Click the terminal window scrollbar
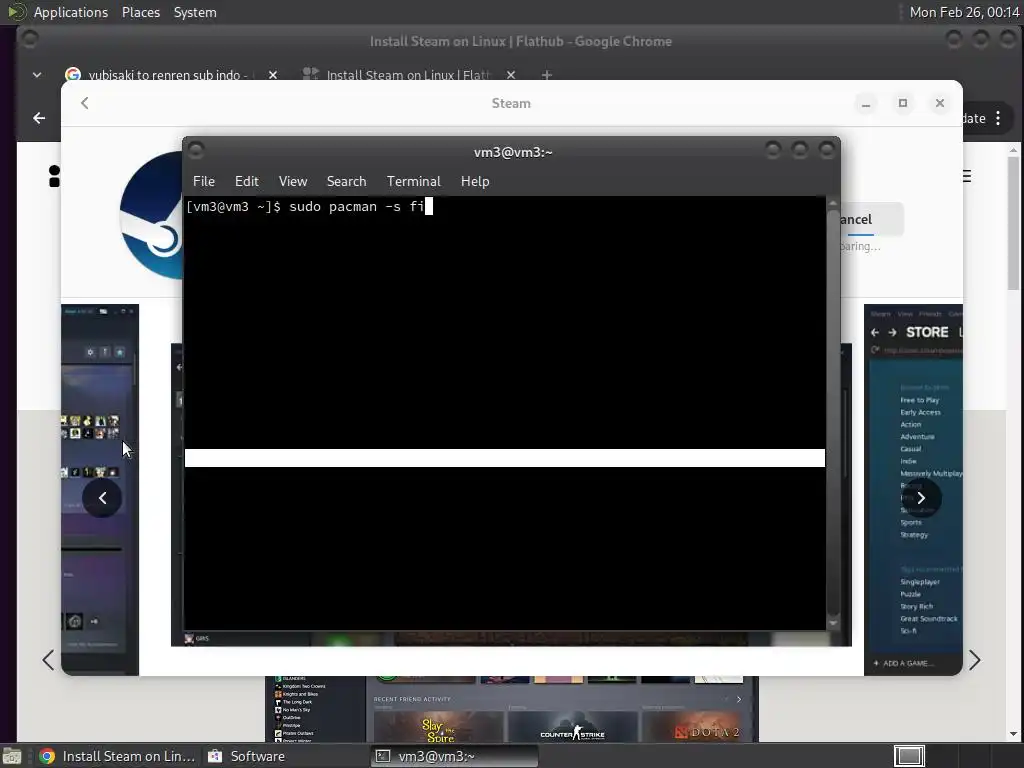The height and width of the screenshot is (768, 1024). point(833,411)
